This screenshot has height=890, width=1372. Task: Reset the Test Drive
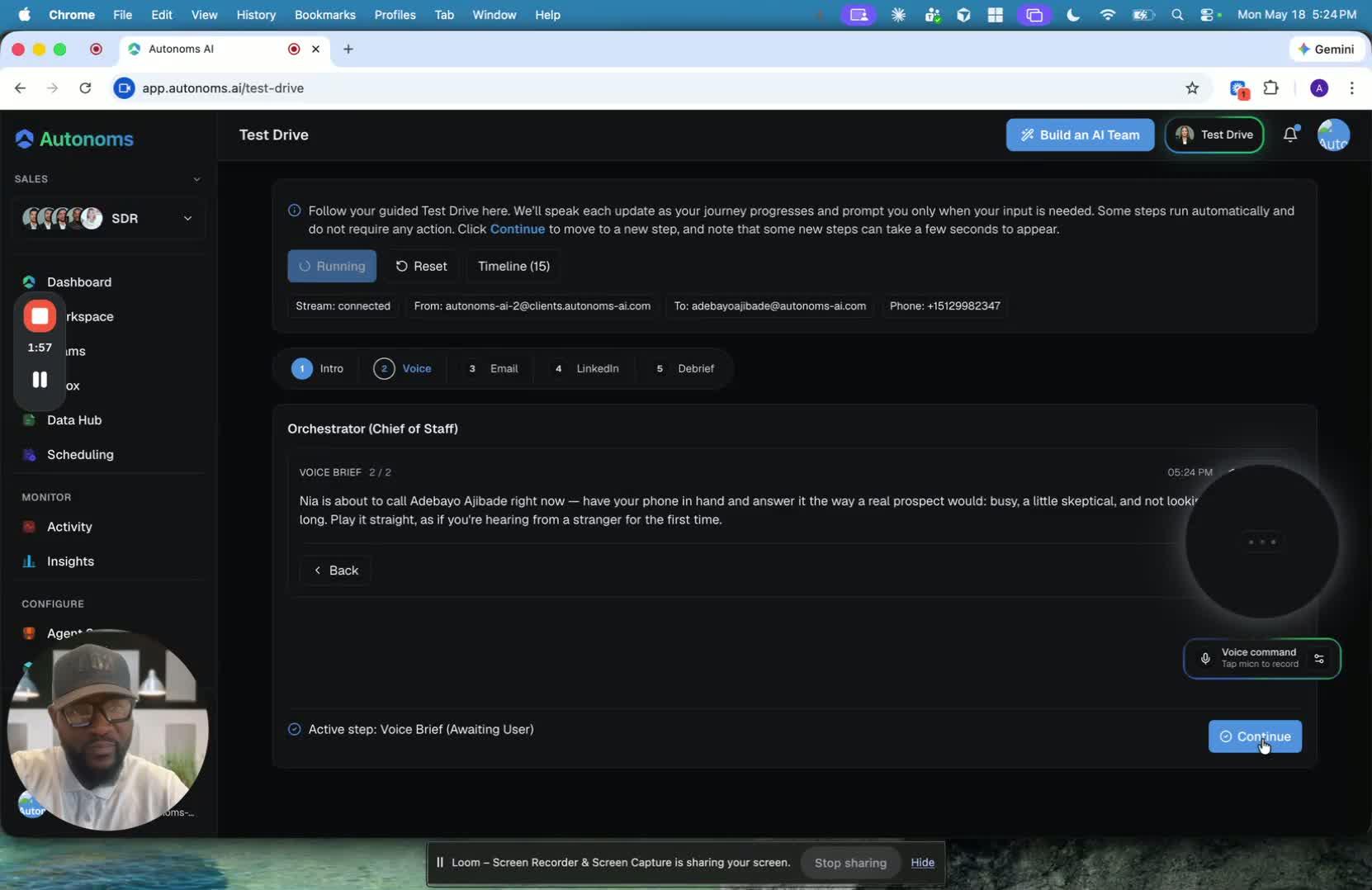click(x=421, y=266)
